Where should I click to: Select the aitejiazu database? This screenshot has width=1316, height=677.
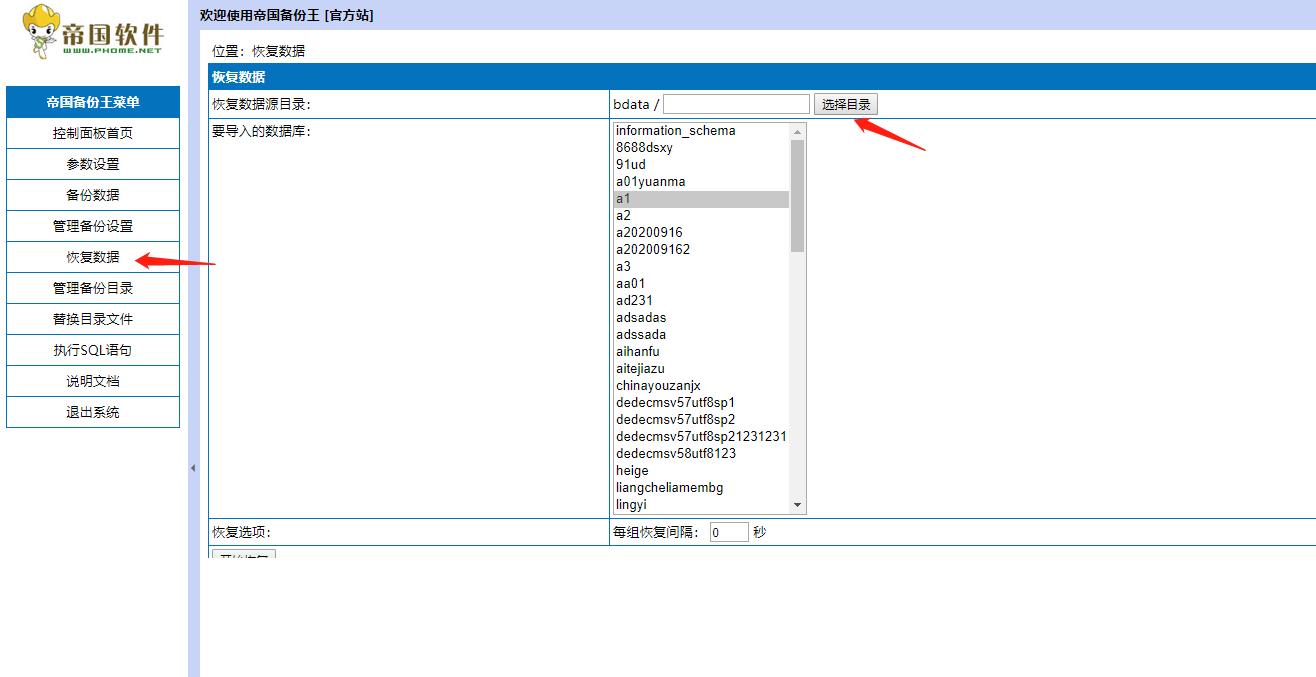(701, 369)
